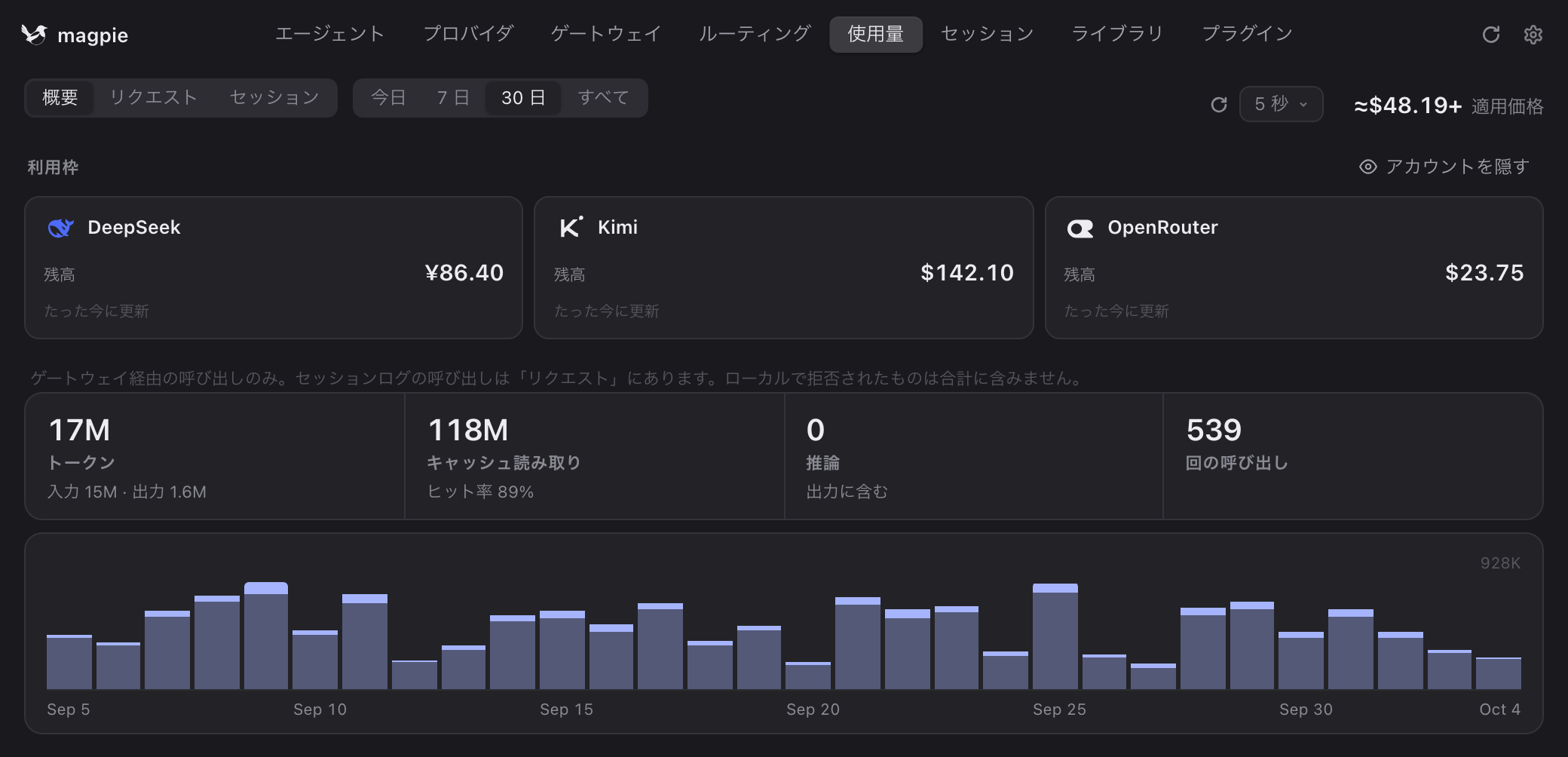The image size is (1568, 757).
Task: Switch to the リクエスト sub-tab
Action: [x=154, y=97]
